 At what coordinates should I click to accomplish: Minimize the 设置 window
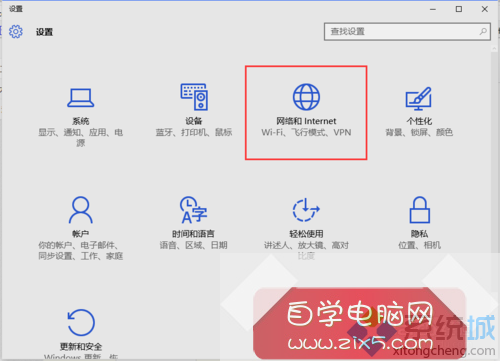433,9
